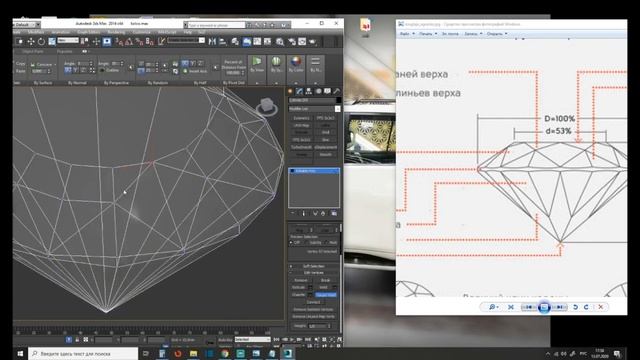640x360 pixels.
Task: Rotate clockwise in Photo Viewer
Action: (586, 307)
